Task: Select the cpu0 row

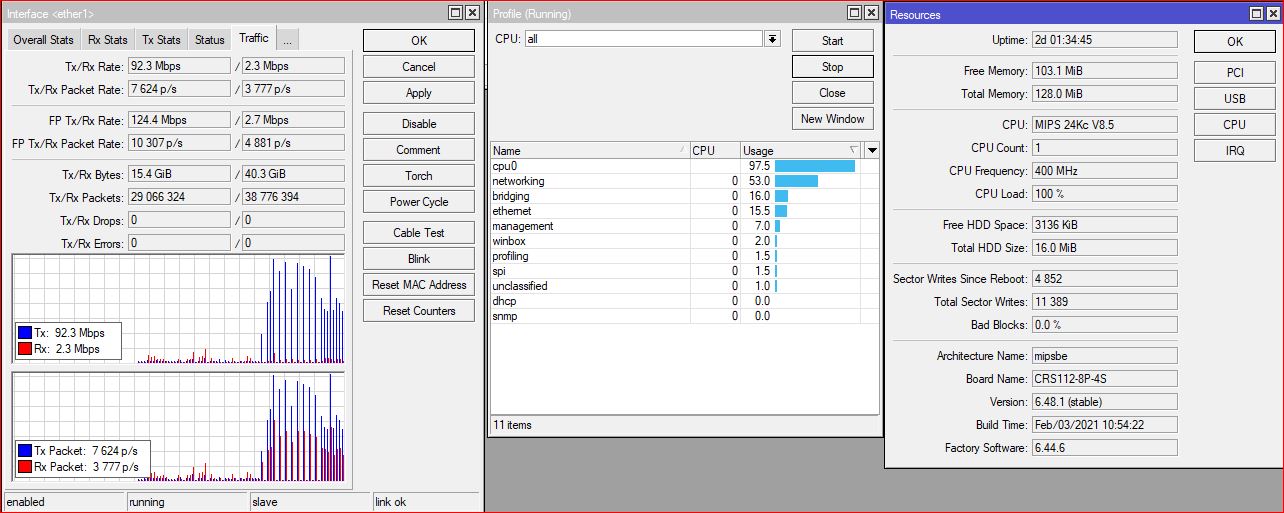Action: pos(685,166)
